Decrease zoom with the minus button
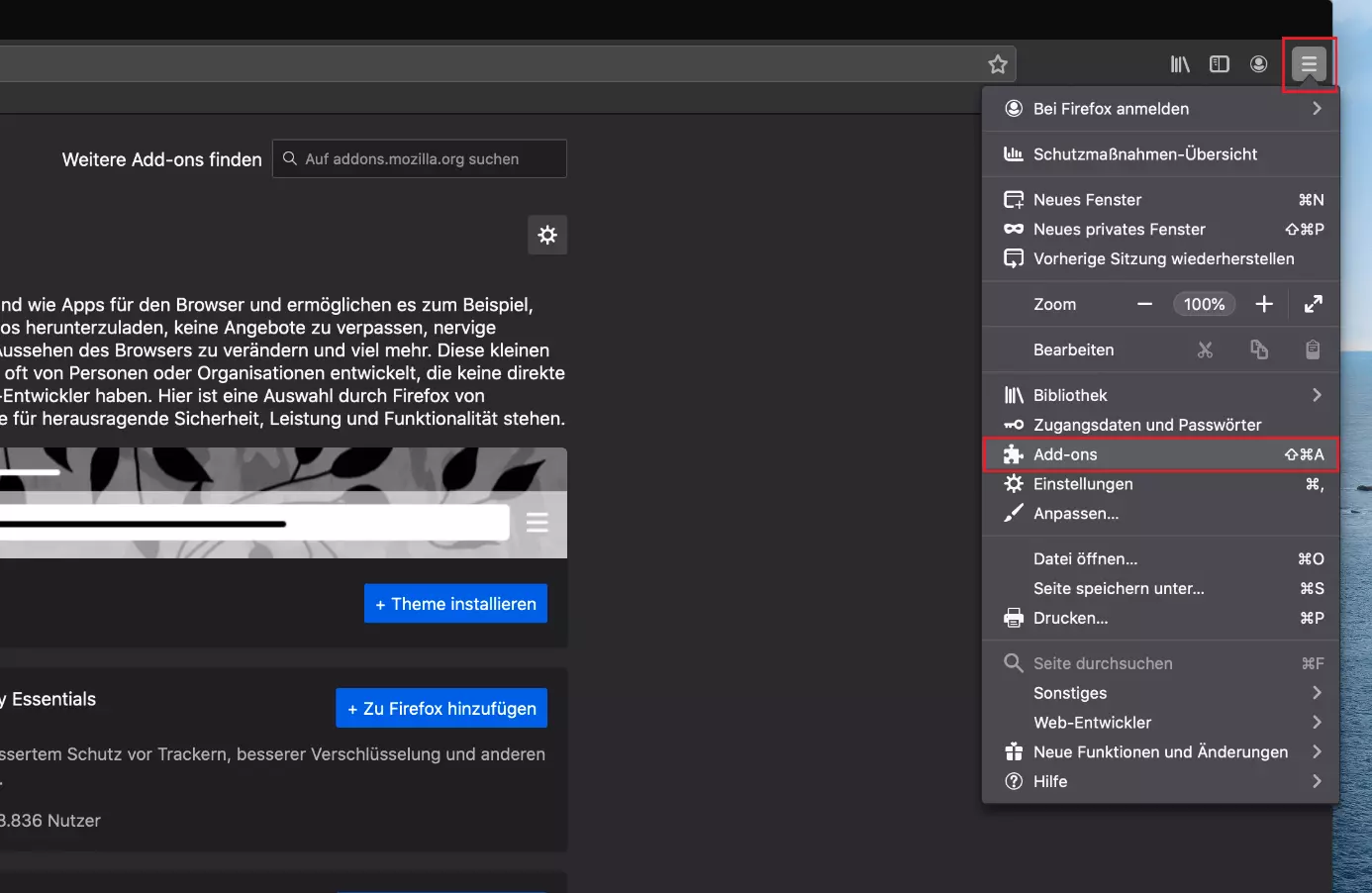1372x893 pixels. [x=1145, y=304]
